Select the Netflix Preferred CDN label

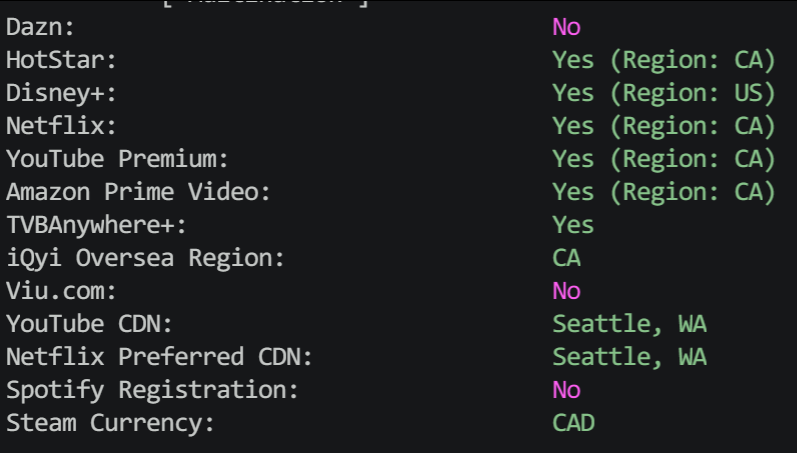(159, 357)
